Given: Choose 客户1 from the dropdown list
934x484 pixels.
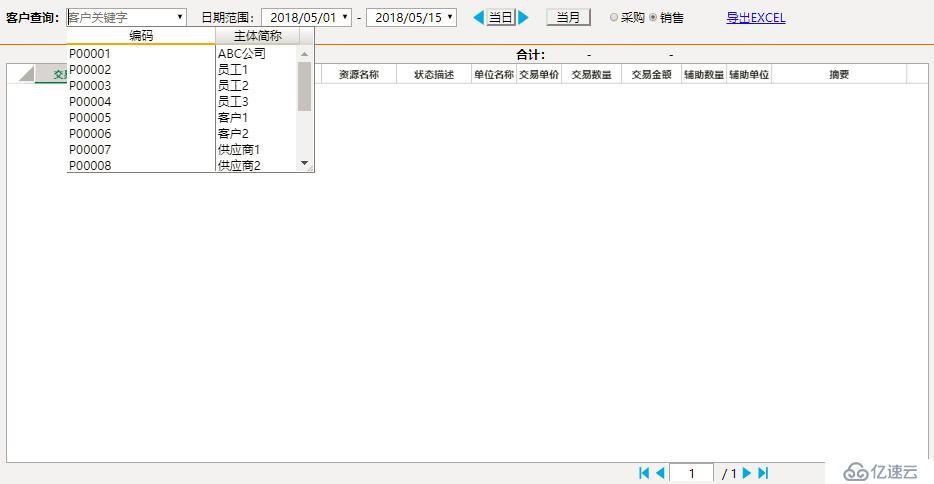Looking at the screenshot, I should pyautogui.click(x=233, y=118).
